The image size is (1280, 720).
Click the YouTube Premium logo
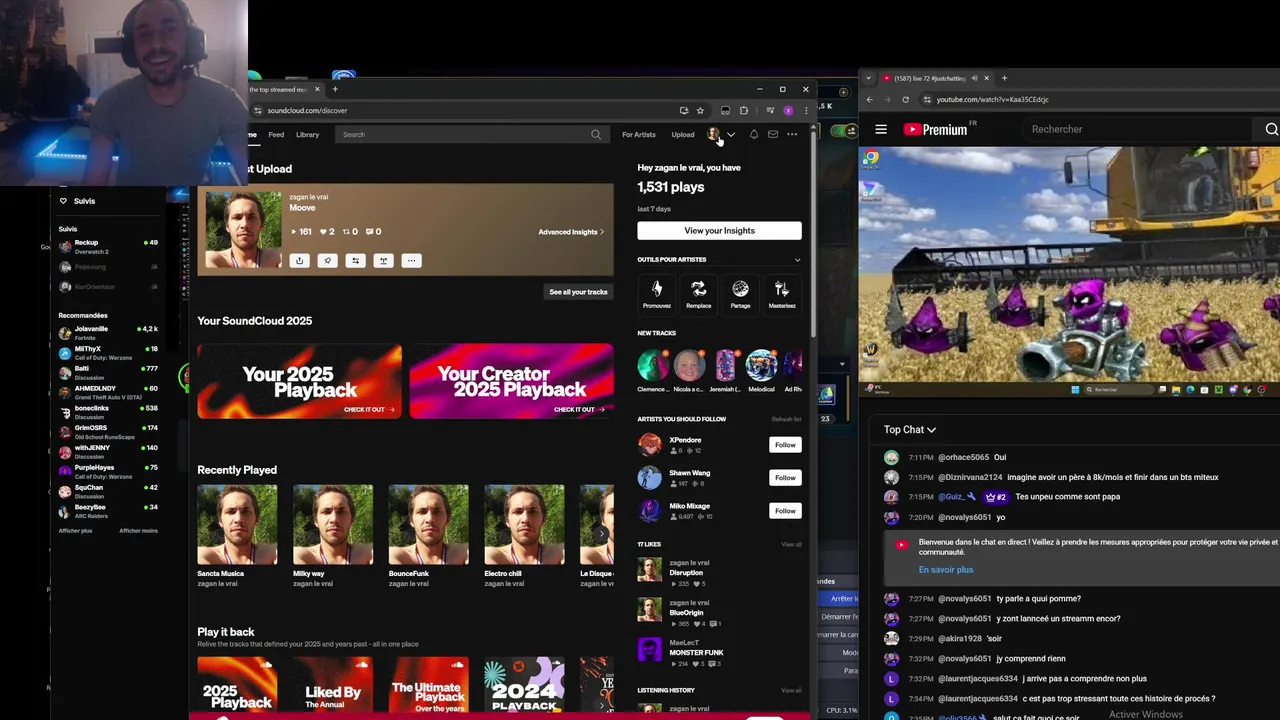tap(936, 129)
